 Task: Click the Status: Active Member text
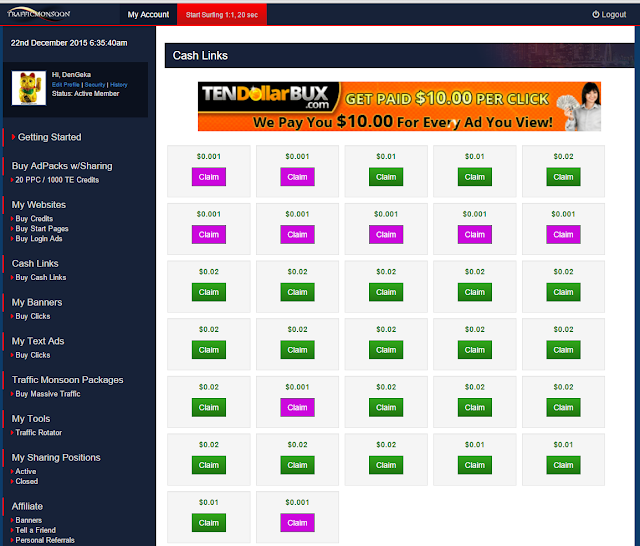pyautogui.click(x=85, y=93)
